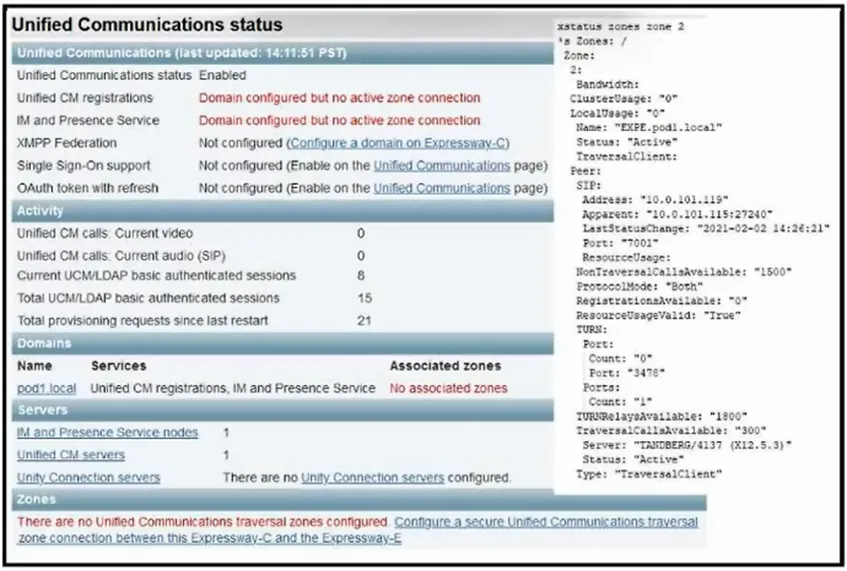The image size is (847, 571).
Task: Select 'There are no Unified Communications traversal zones' warning
Action: (x=203, y=522)
